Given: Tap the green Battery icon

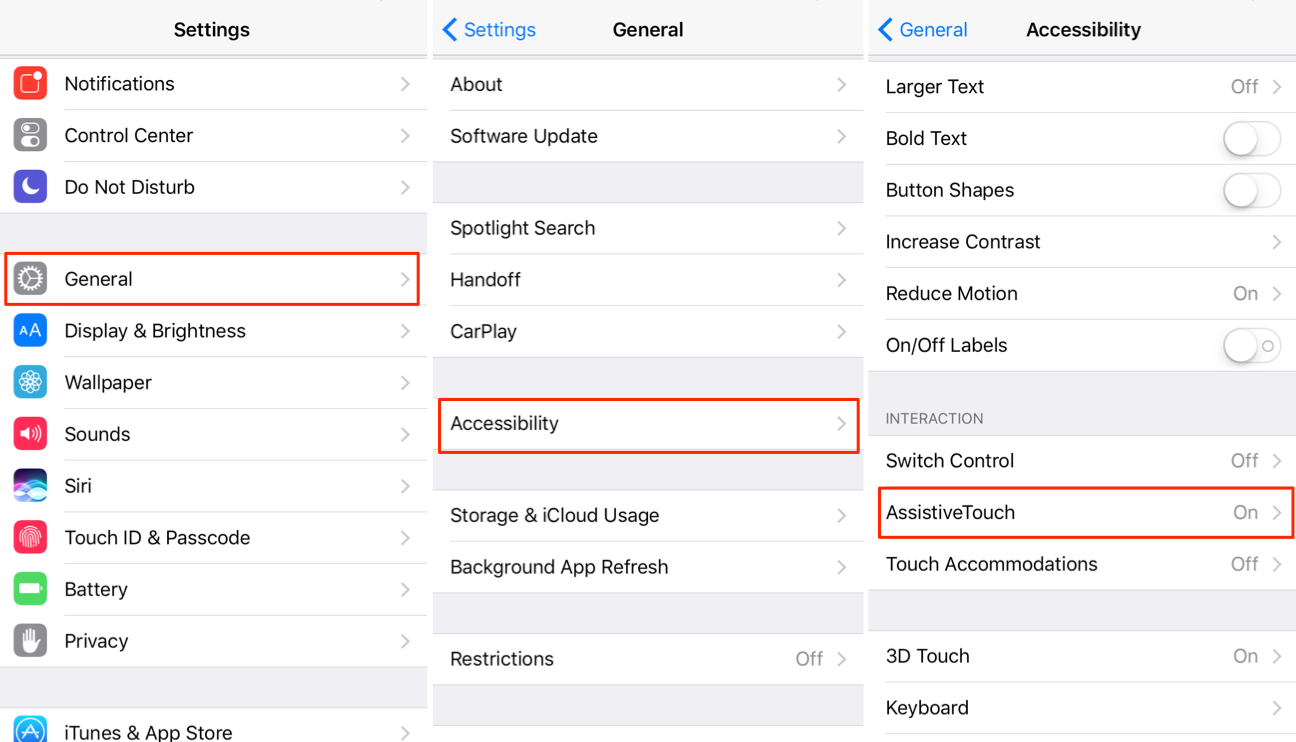Looking at the screenshot, I should click(x=30, y=589).
